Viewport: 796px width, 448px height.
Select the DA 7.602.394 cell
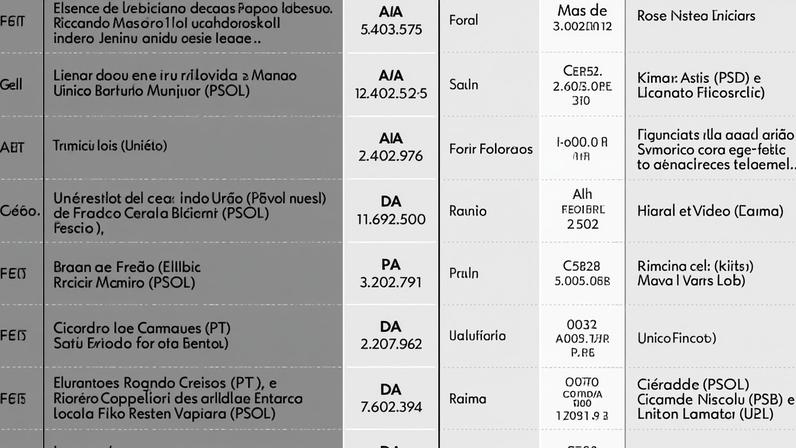point(391,399)
